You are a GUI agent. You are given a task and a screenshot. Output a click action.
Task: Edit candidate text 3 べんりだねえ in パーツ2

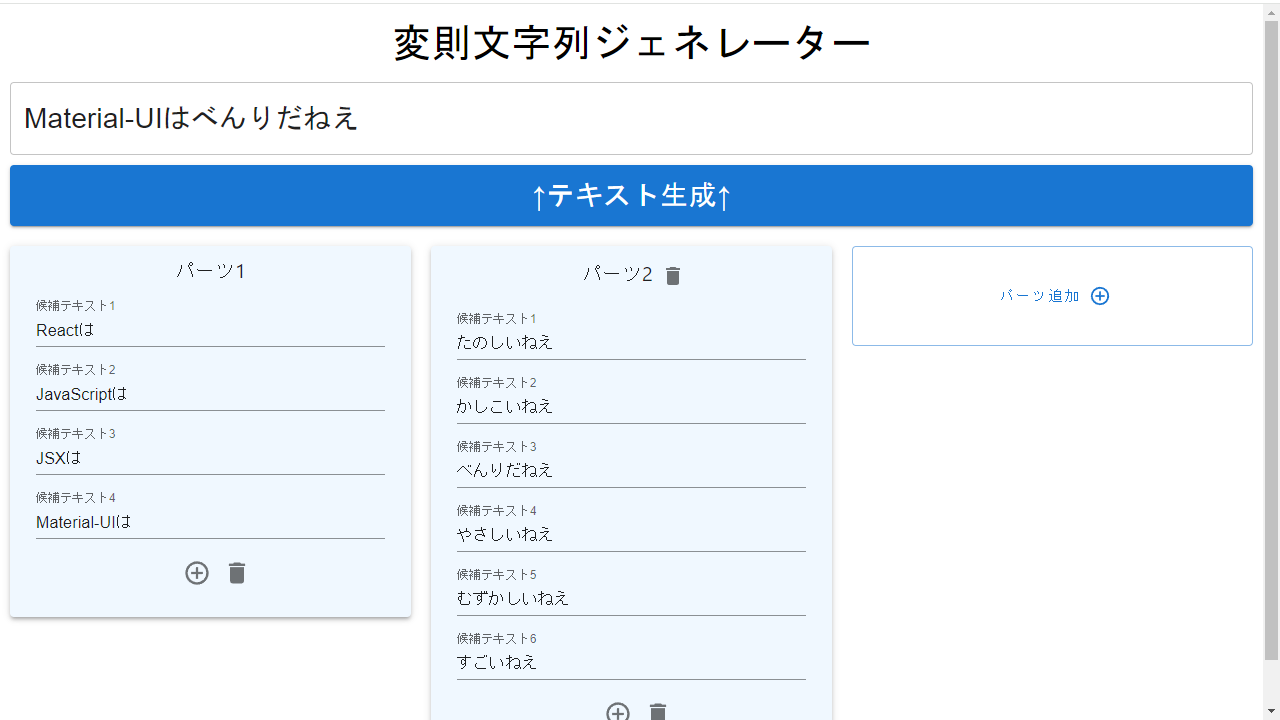point(631,471)
